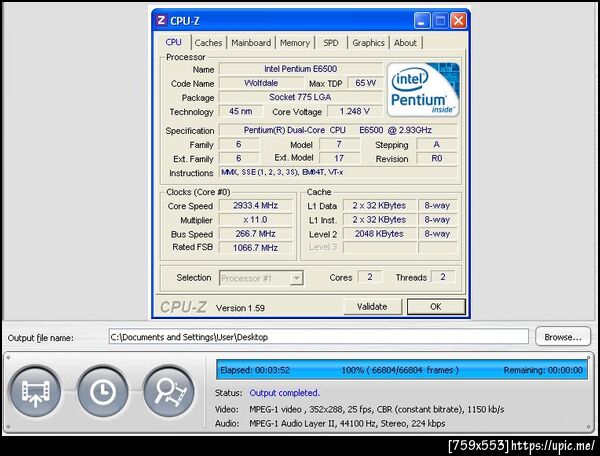600x456 pixels.
Task: Click the Bus Speed value 266.7 MHz
Action: (255, 234)
